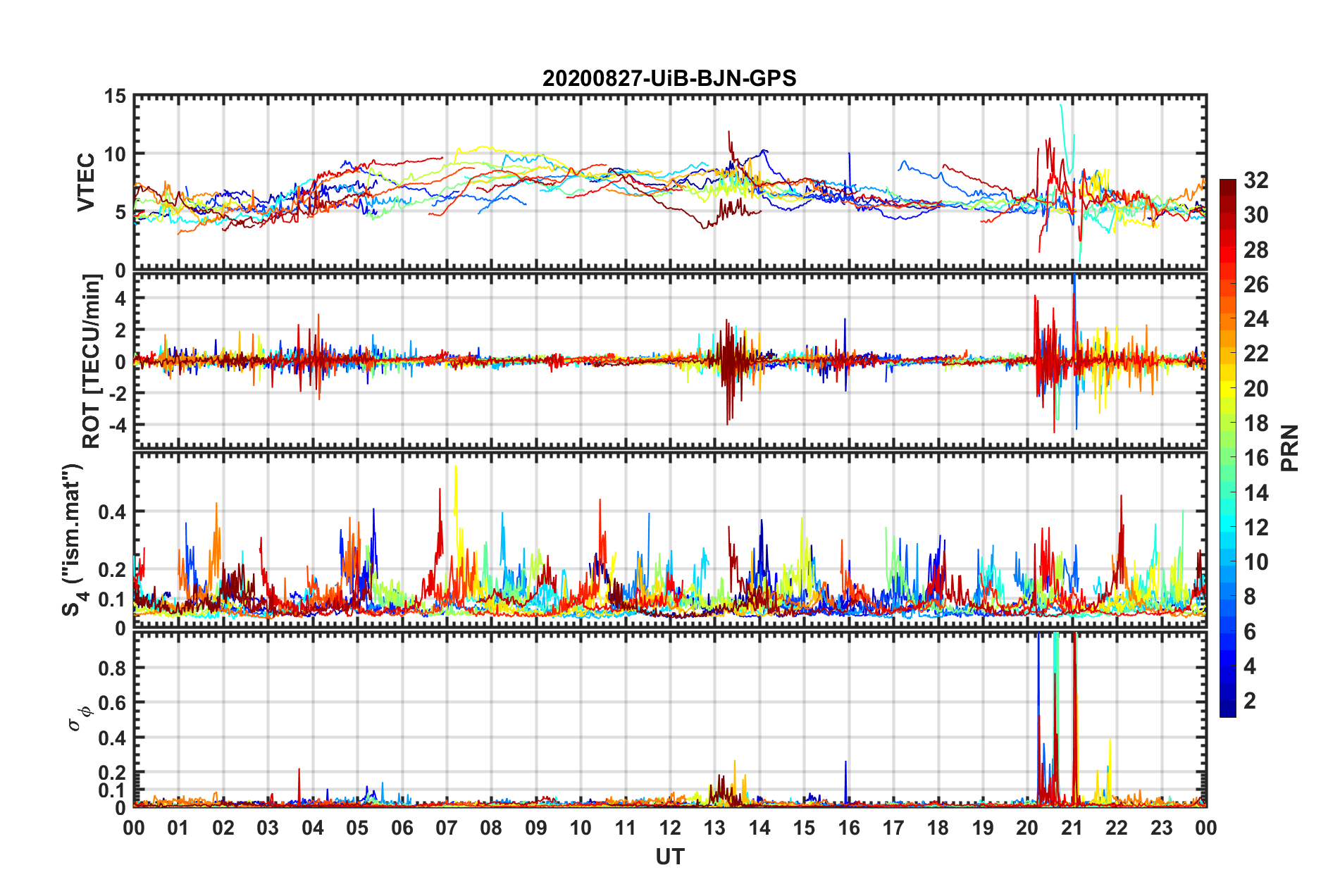Select the "30" tick on the PRN colorbar
The image size is (1340, 896).
pos(1255,215)
